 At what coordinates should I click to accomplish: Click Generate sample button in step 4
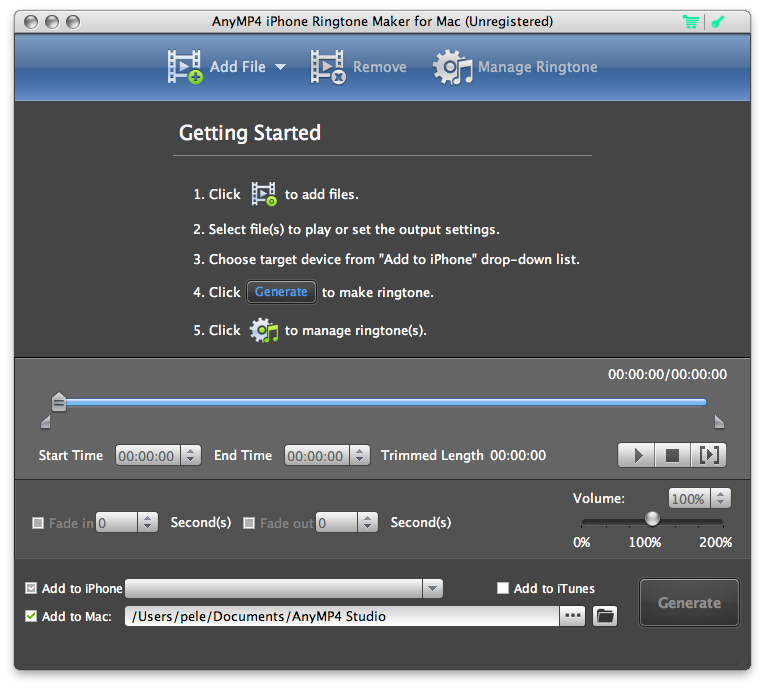281,292
